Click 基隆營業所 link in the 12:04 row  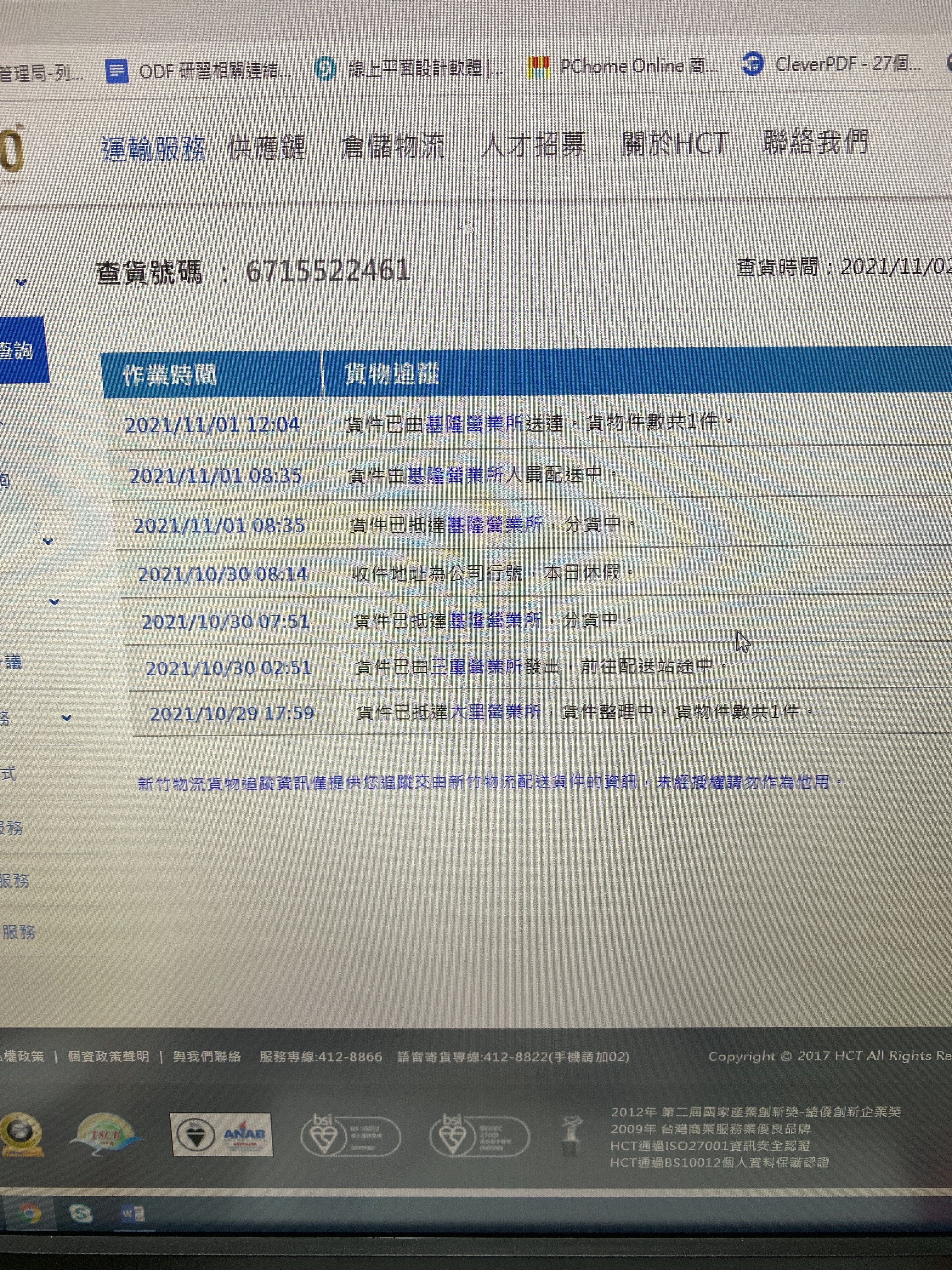(474, 424)
